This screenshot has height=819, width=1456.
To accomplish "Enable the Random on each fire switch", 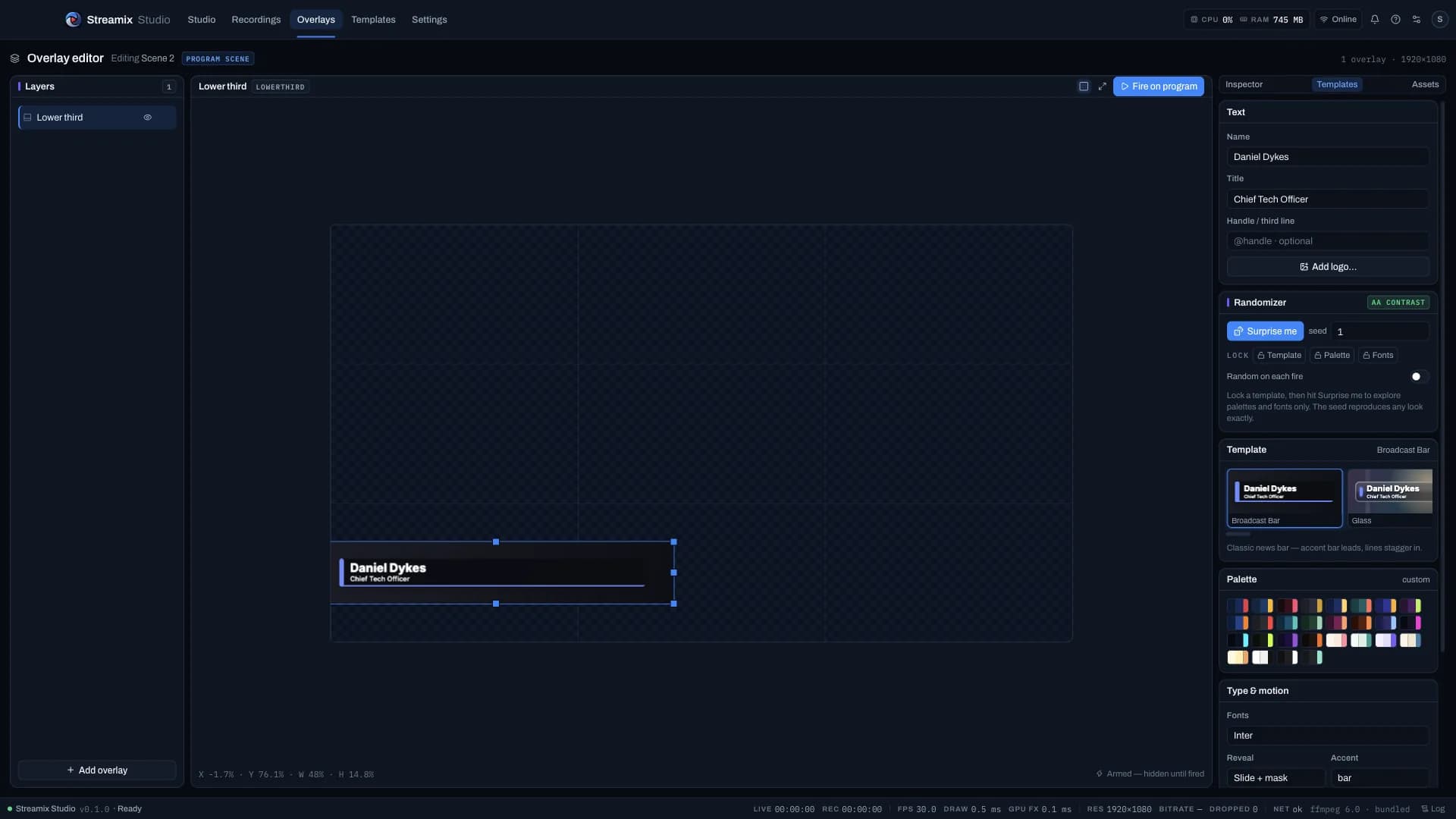I will click(x=1420, y=377).
